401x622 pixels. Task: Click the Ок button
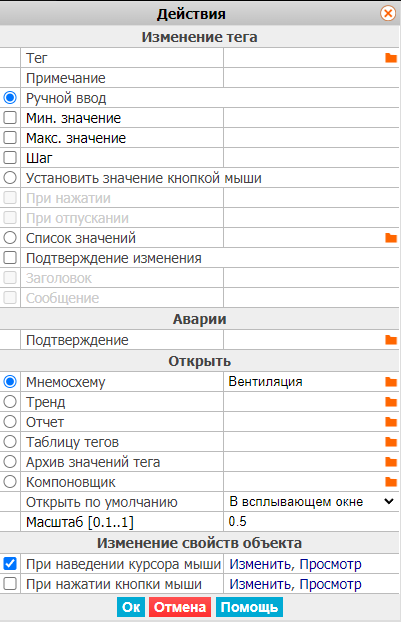point(131,607)
